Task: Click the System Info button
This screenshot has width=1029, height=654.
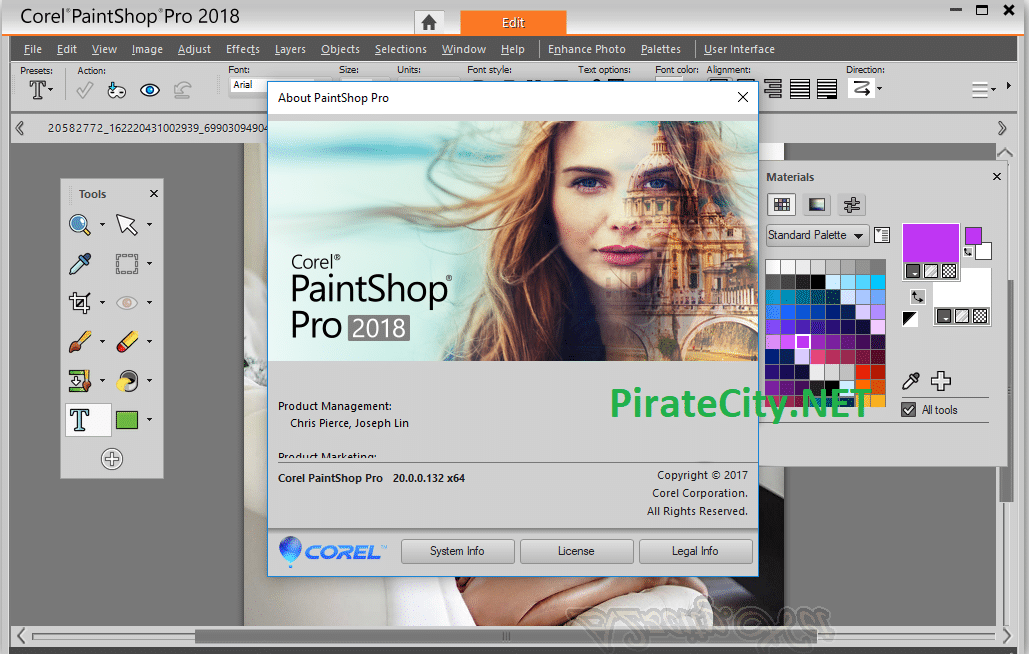Action: coord(457,551)
